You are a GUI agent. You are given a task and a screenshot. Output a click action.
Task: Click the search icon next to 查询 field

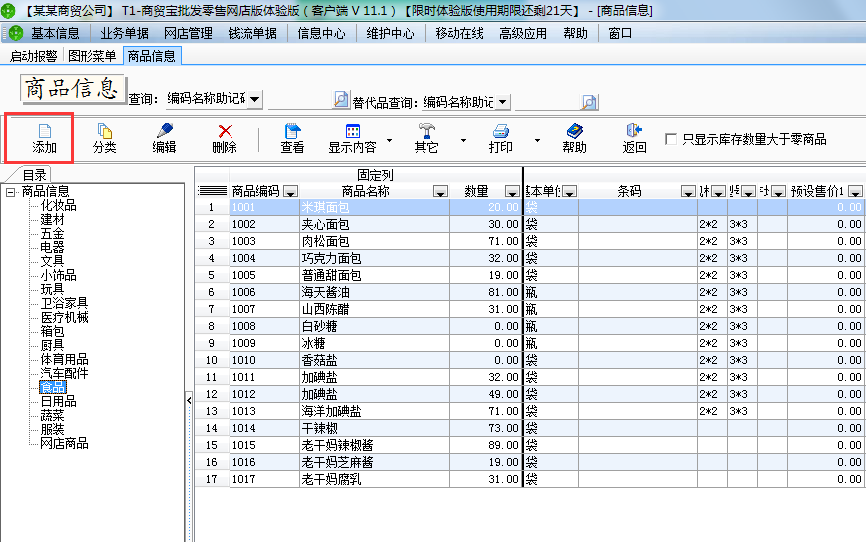click(341, 100)
